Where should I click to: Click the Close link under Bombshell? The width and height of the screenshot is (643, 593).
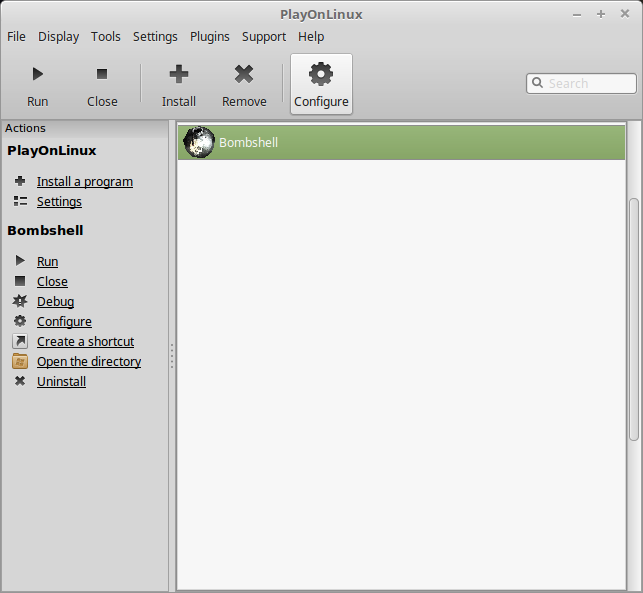pos(52,282)
